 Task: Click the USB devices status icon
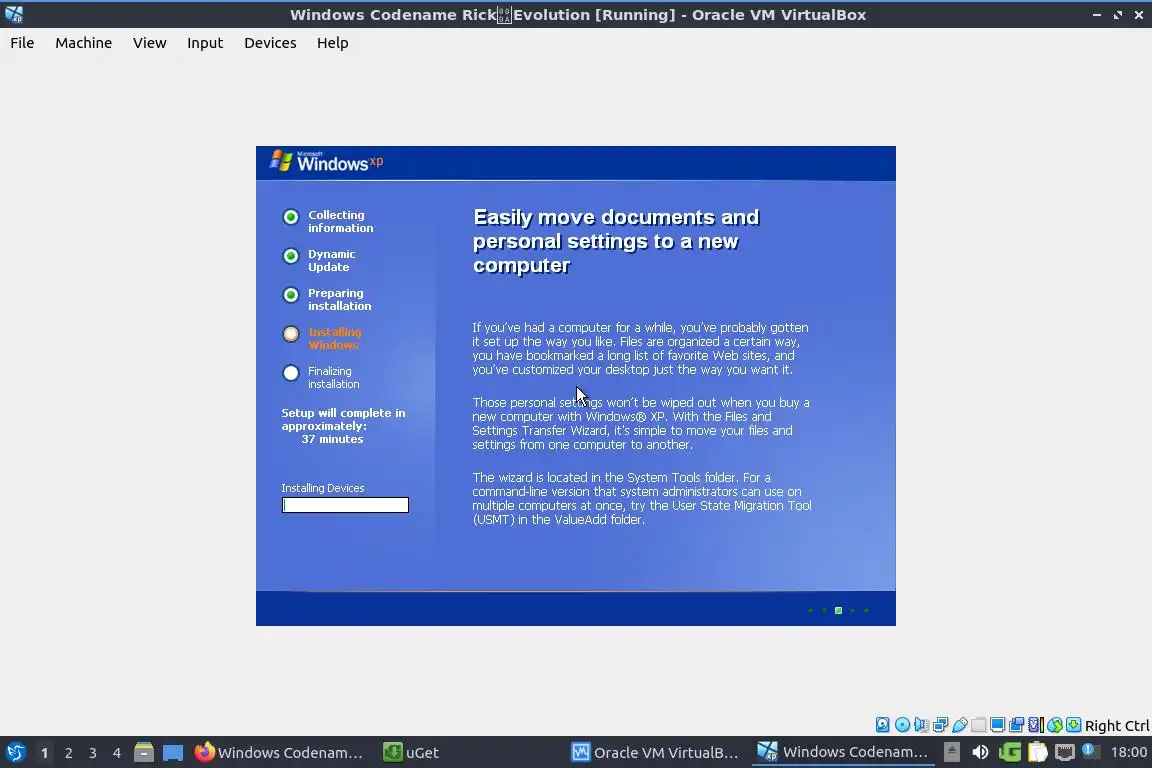(x=960, y=725)
